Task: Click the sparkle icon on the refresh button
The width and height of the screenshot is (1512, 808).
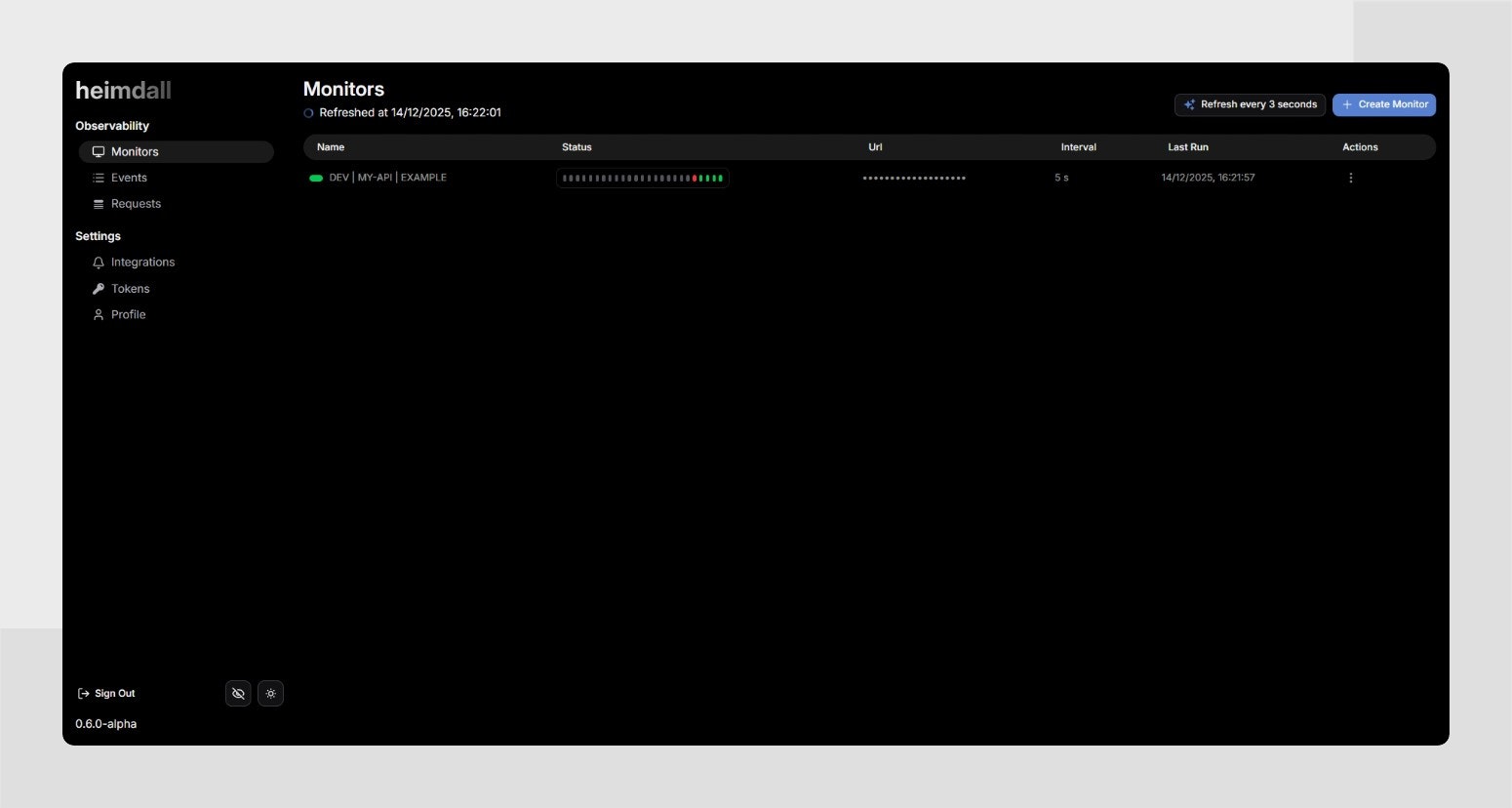Action: coord(1189,103)
